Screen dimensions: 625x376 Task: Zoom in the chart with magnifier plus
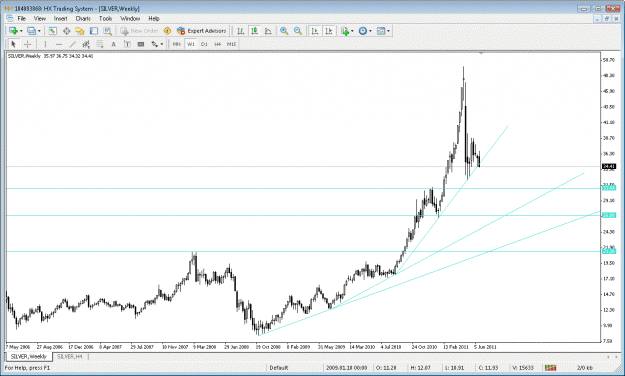(x=284, y=31)
